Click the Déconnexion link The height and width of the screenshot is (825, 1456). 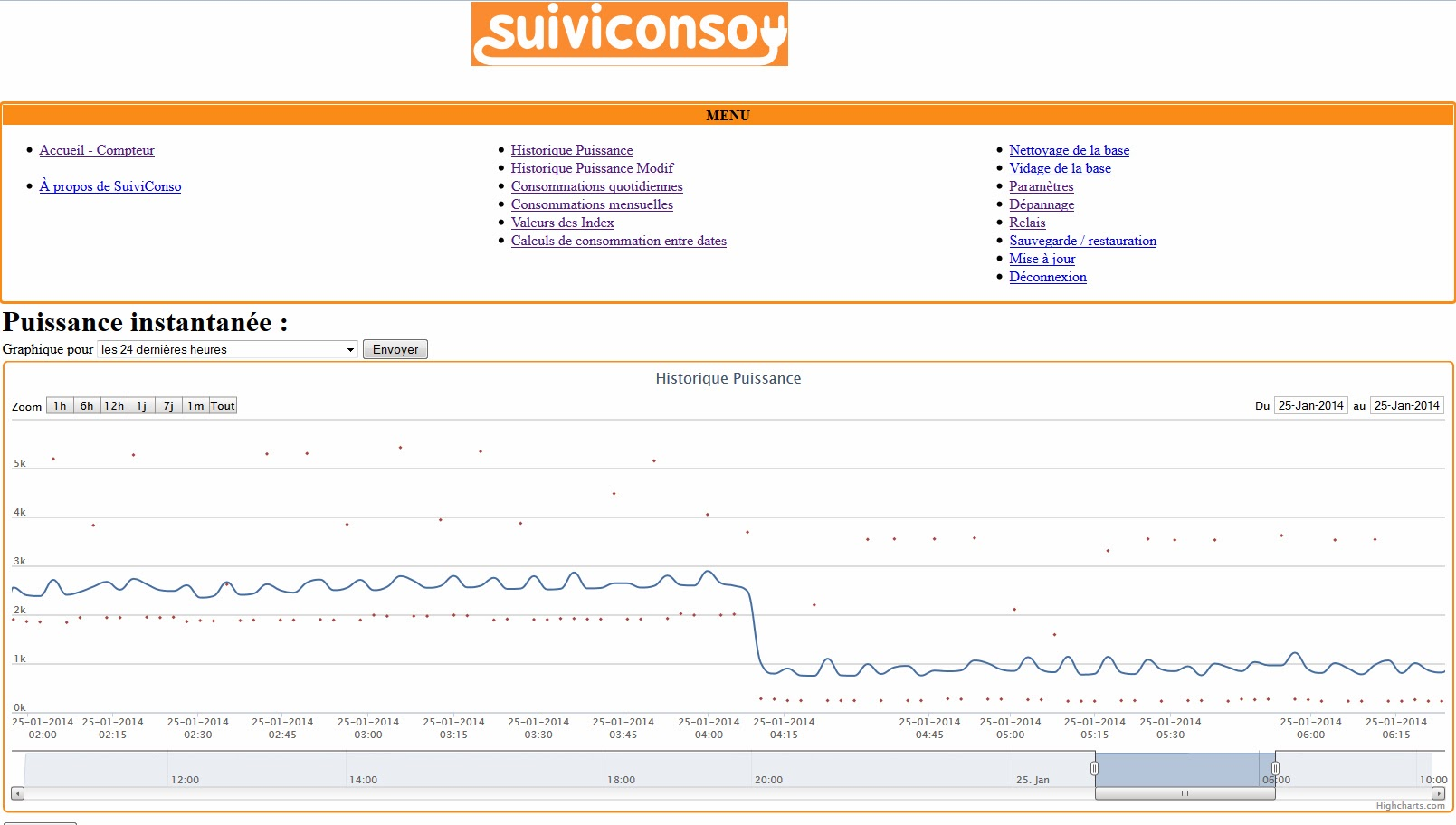(1048, 277)
